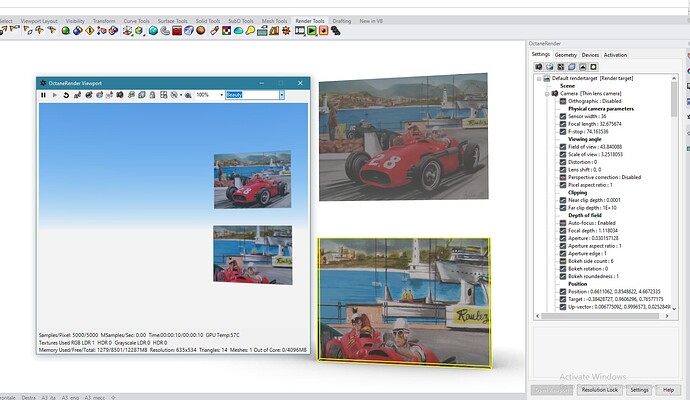Collapse the Camera thin lens node
The width and height of the screenshot is (690, 400).
point(547,93)
